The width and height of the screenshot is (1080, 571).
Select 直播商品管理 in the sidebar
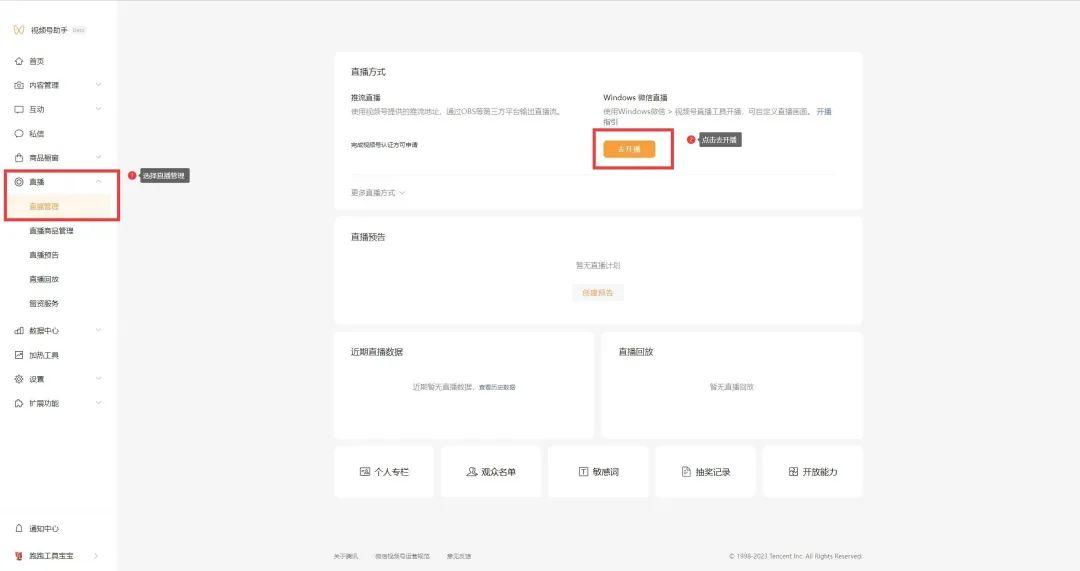tap(51, 231)
